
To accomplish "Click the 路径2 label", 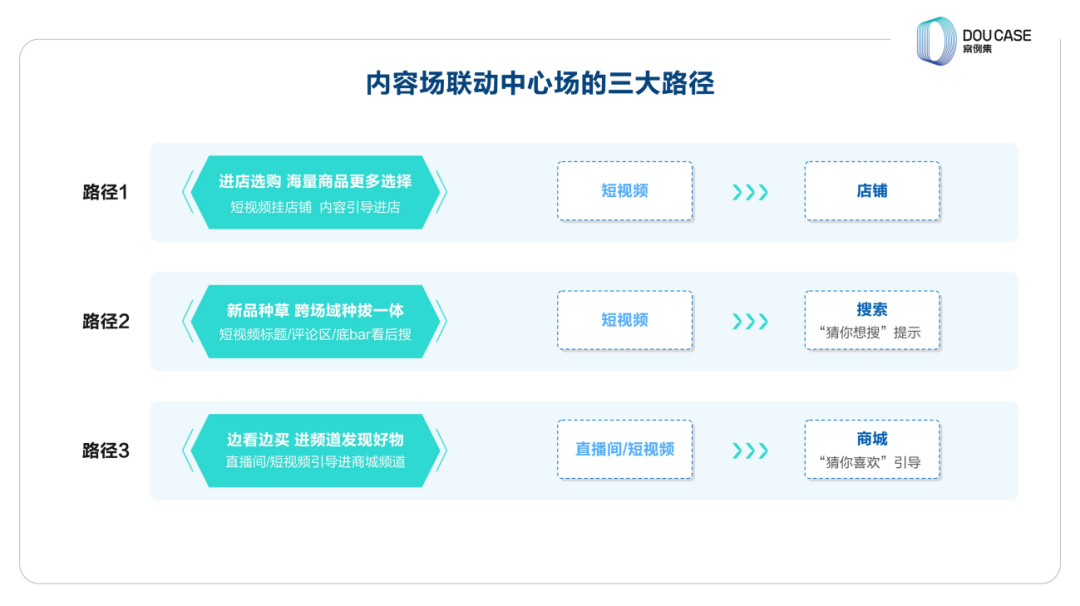I will [106, 321].
